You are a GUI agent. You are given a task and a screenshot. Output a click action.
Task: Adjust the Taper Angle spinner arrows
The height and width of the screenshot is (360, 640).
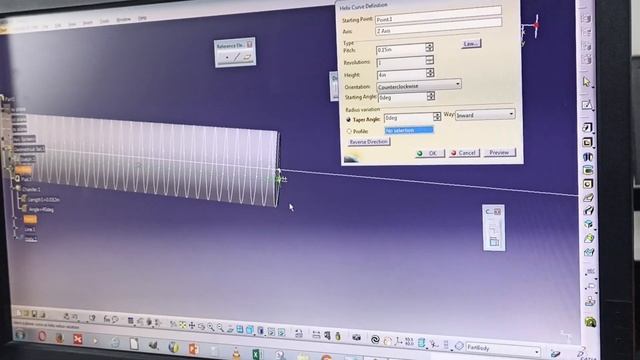pyautogui.click(x=437, y=116)
